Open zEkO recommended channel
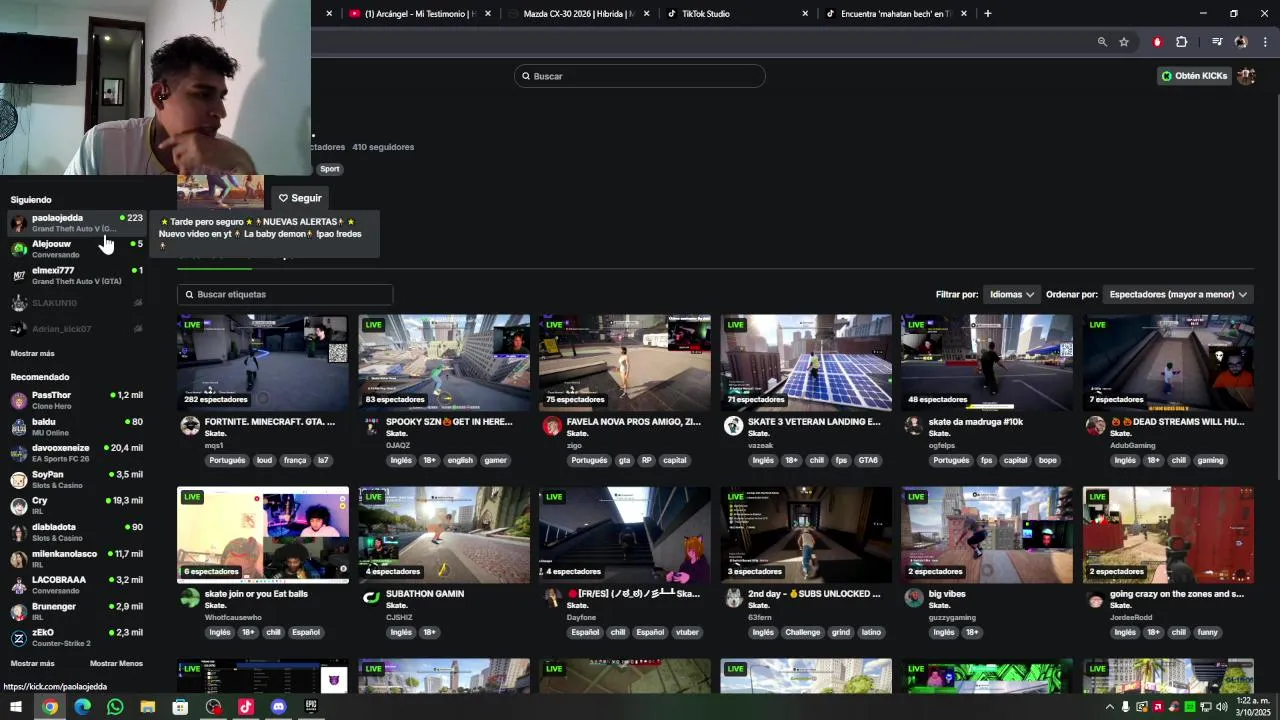Screen dimensions: 1280x720 77,638
